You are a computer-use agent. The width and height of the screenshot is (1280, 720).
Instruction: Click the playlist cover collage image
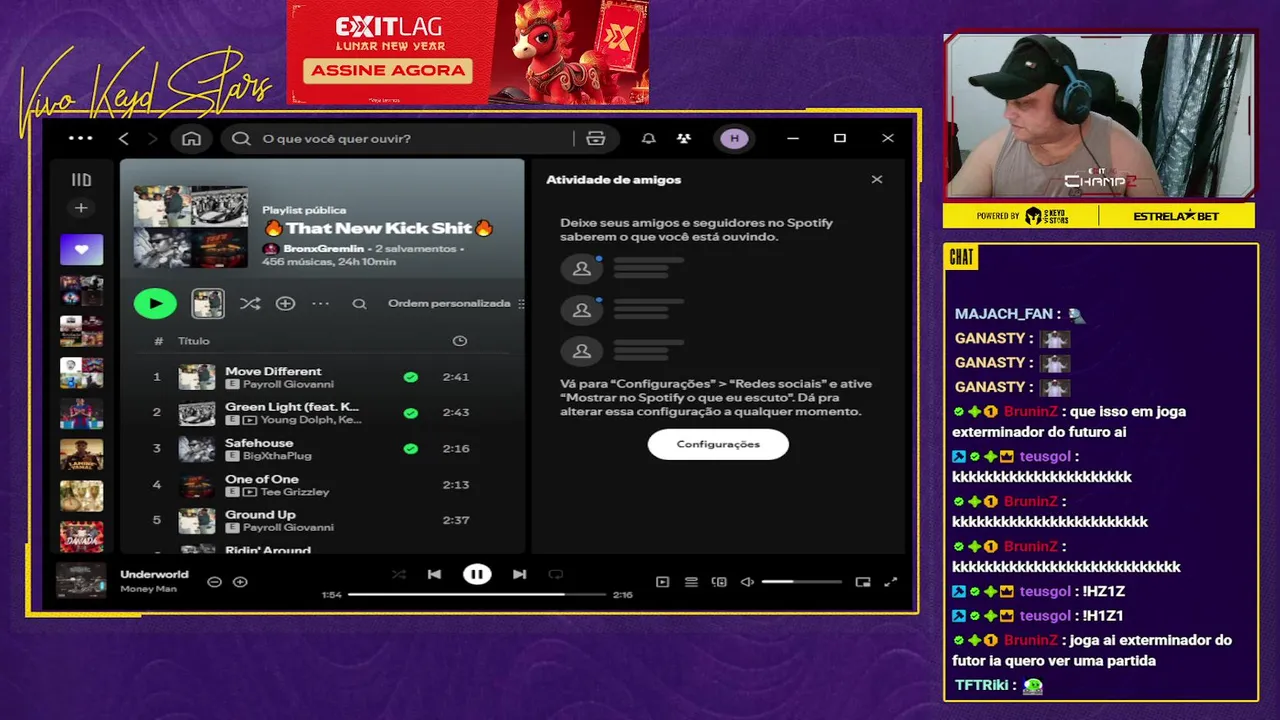(x=191, y=226)
